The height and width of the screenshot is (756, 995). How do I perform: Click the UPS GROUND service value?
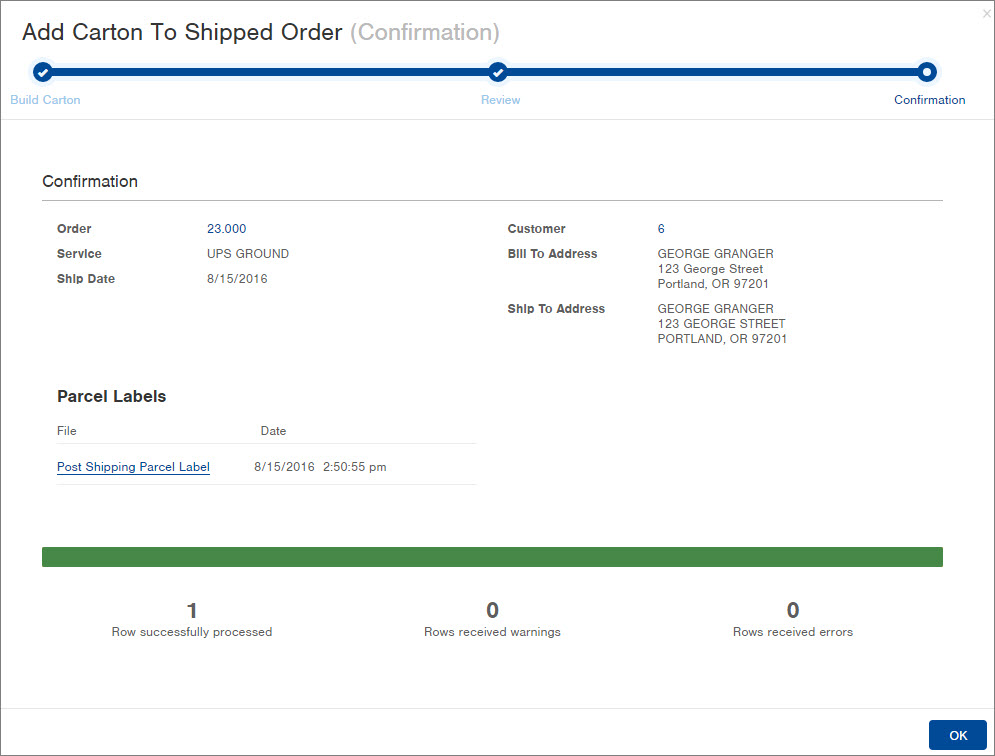[247, 254]
